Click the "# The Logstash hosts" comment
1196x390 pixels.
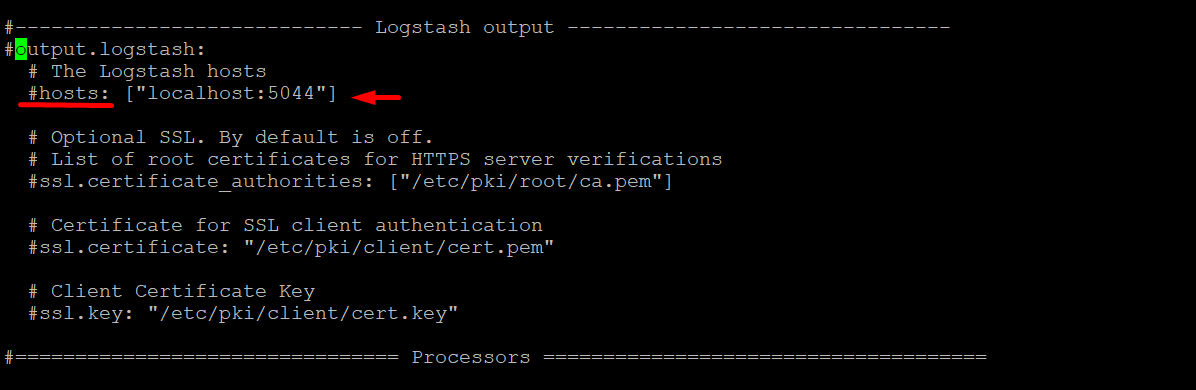147,72
